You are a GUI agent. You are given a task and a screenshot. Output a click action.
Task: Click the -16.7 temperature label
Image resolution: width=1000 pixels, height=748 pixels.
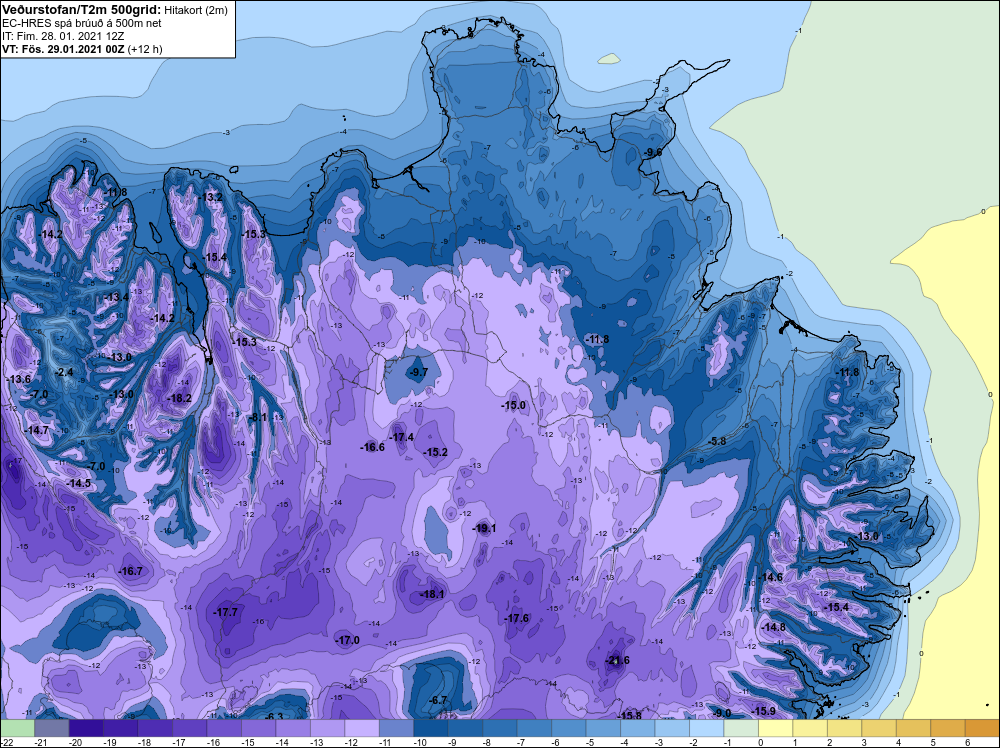coord(131,571)
